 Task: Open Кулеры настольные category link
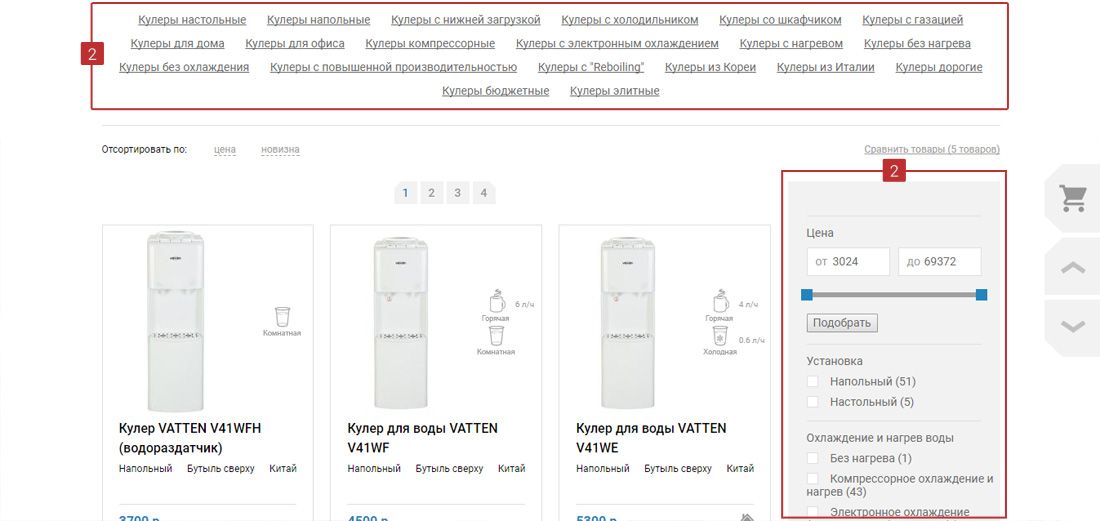[192, 20]
